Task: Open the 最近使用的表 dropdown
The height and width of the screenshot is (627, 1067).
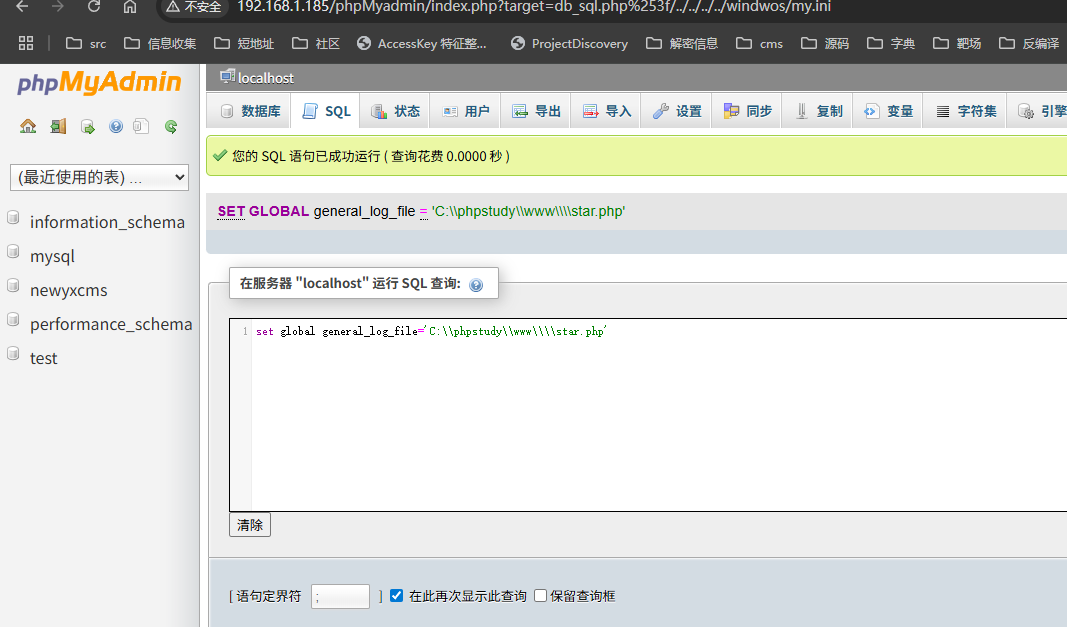Action: pos(98,177)
